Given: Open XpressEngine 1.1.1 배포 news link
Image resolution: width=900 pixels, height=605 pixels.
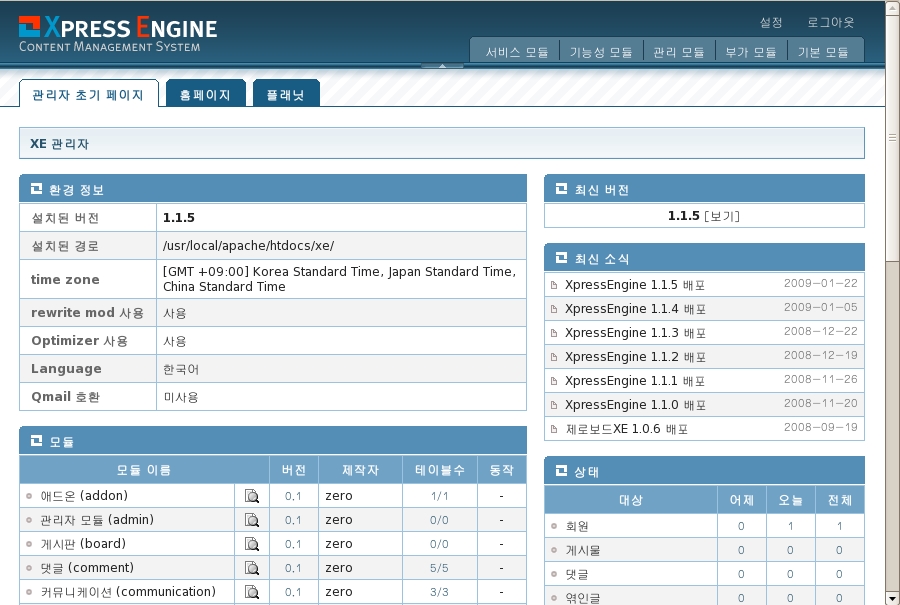Looking at the screenshot, I should click(x=635, y=382).
